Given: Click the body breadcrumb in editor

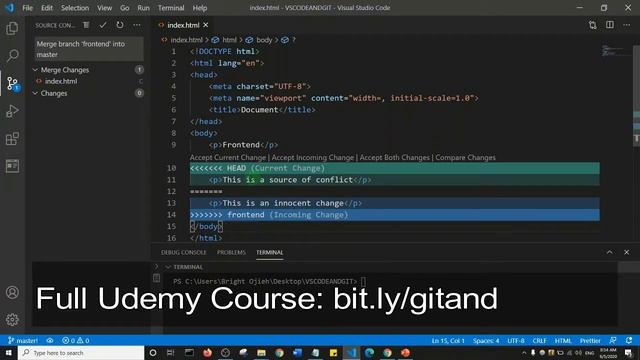Looking at the screenshot, I should 264,40.
